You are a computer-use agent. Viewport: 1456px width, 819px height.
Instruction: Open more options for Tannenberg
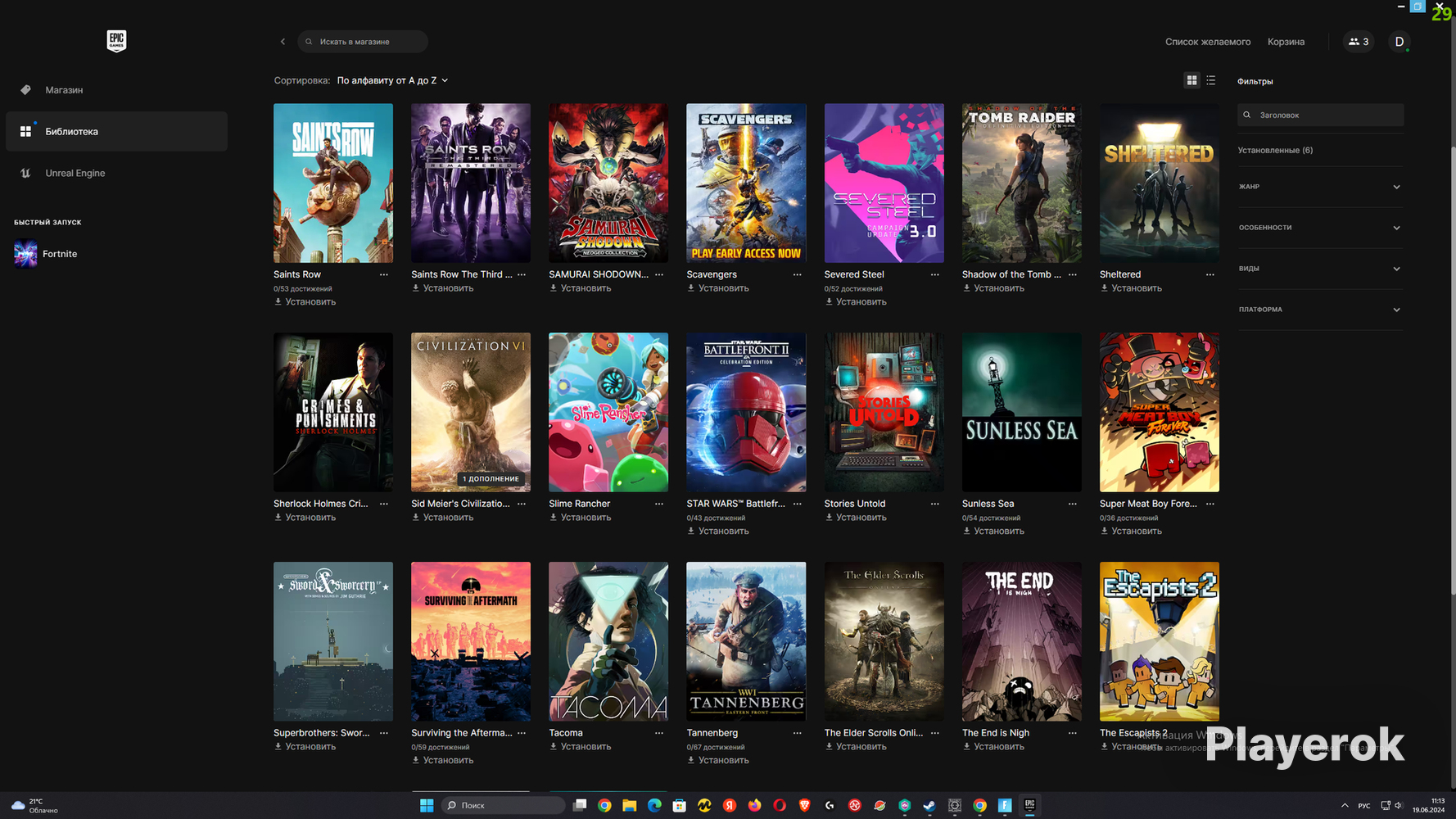pyautogui.click(x=797, y=733)
